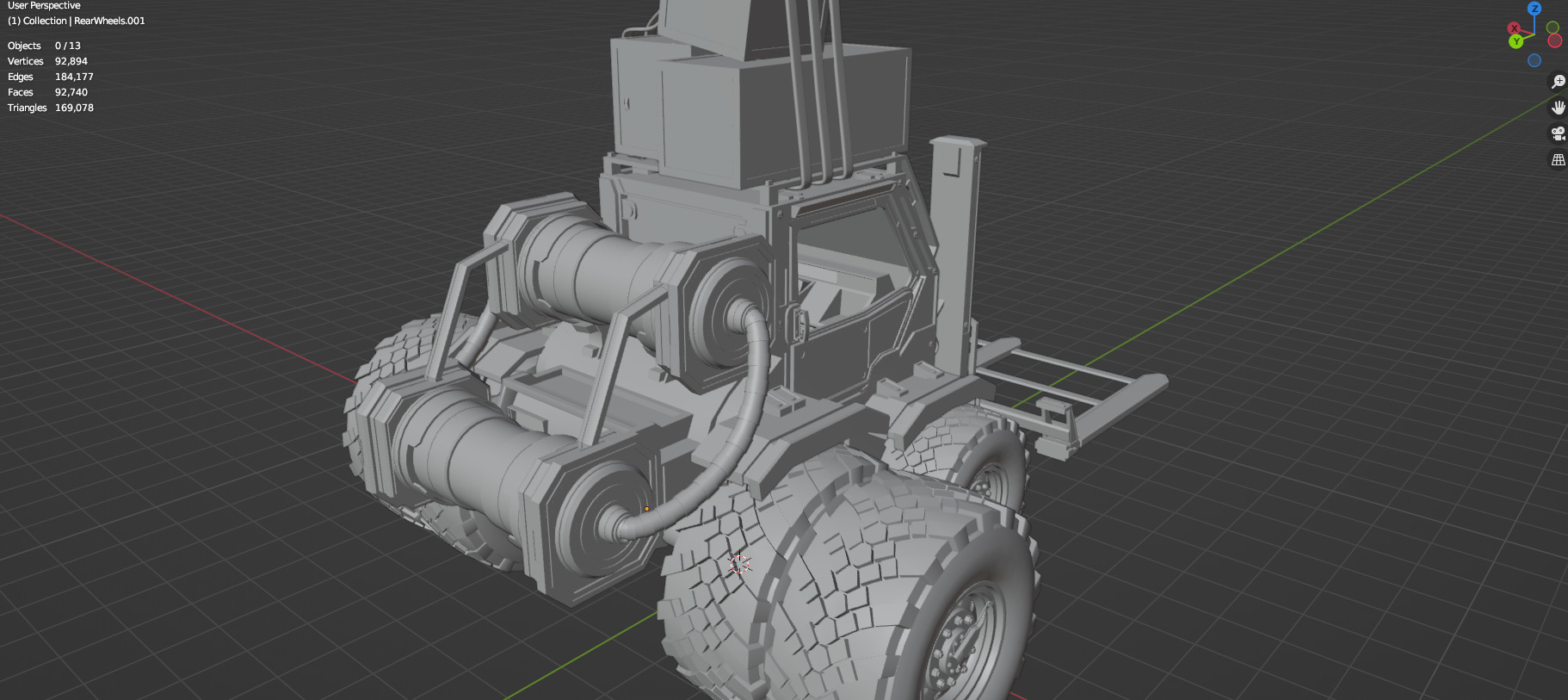Click the green Y axis gizmo handle
Screen dimensions: 1568x700
(x=1516, y=40)
